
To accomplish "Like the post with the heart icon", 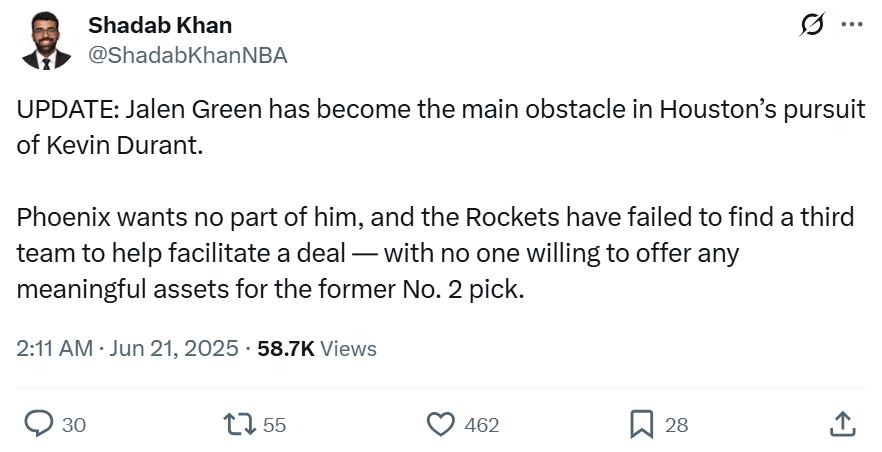I will coord(441,424).
